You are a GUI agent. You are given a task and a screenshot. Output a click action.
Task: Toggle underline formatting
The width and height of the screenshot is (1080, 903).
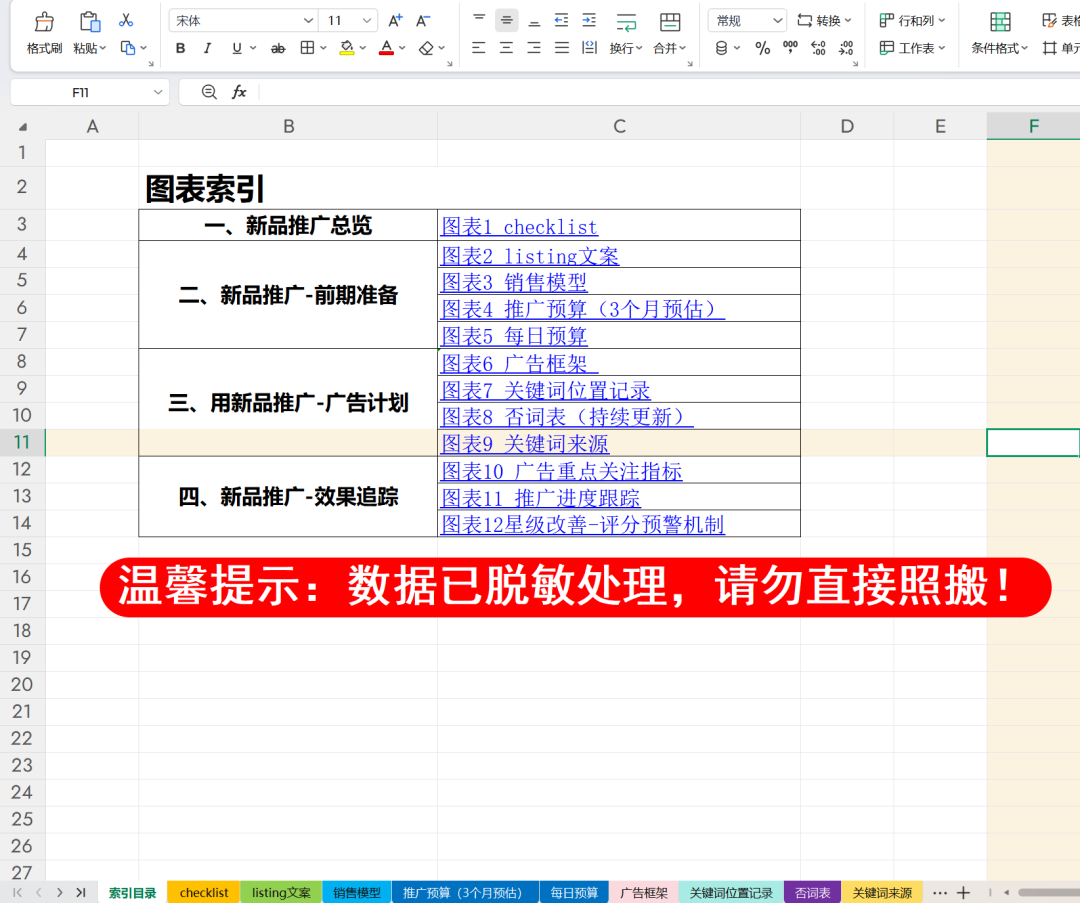coord(236,48)
